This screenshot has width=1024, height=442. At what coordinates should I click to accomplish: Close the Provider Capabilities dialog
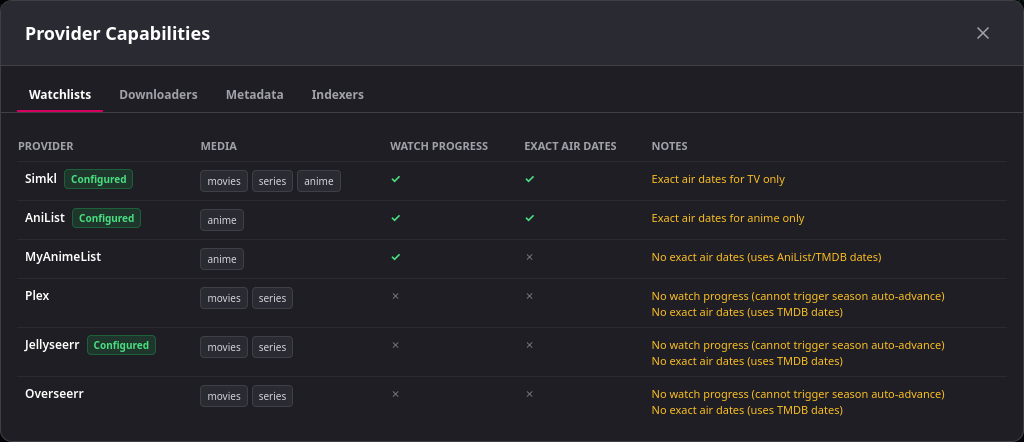[982, 33]
